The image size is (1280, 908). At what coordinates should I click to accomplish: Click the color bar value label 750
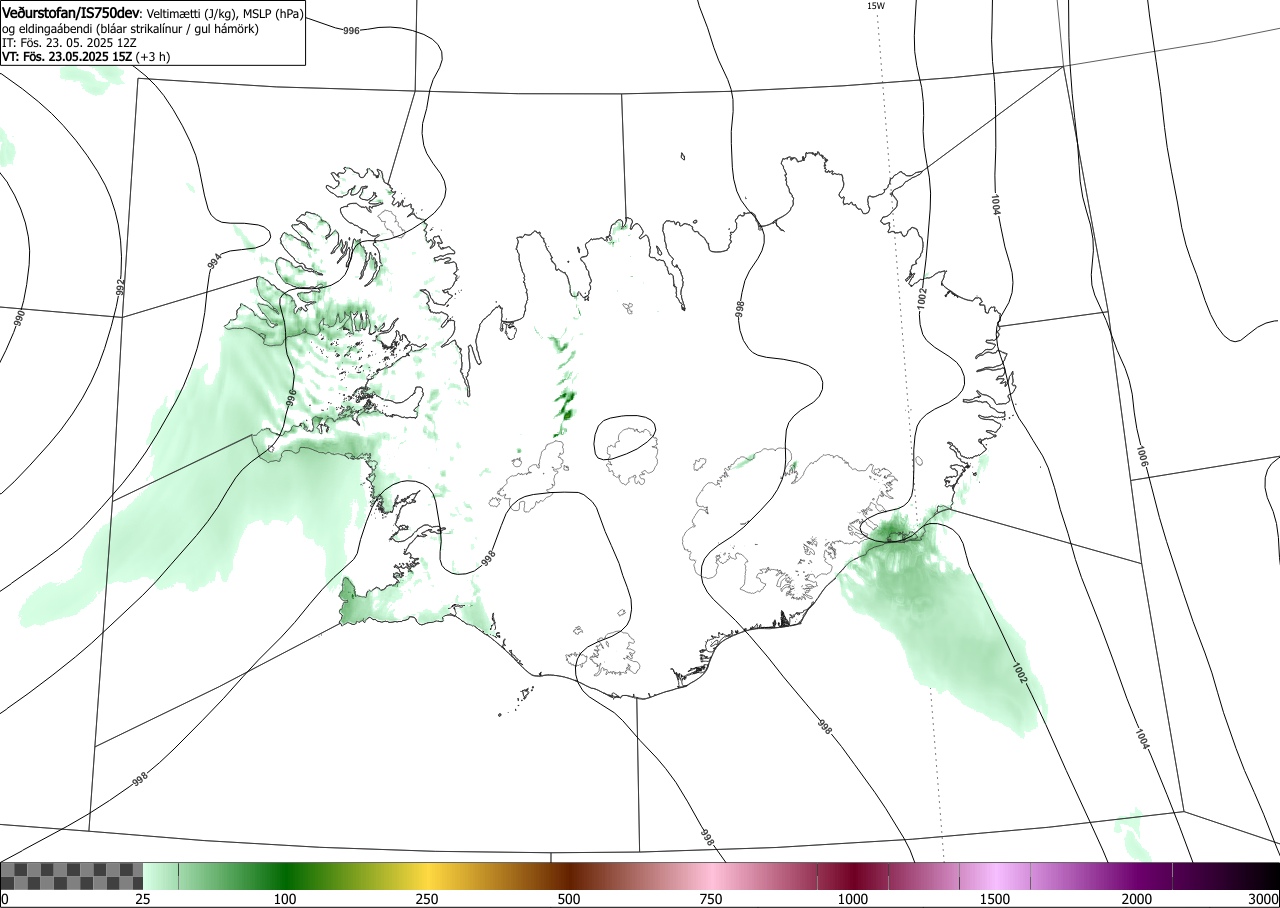click(711, 899)
